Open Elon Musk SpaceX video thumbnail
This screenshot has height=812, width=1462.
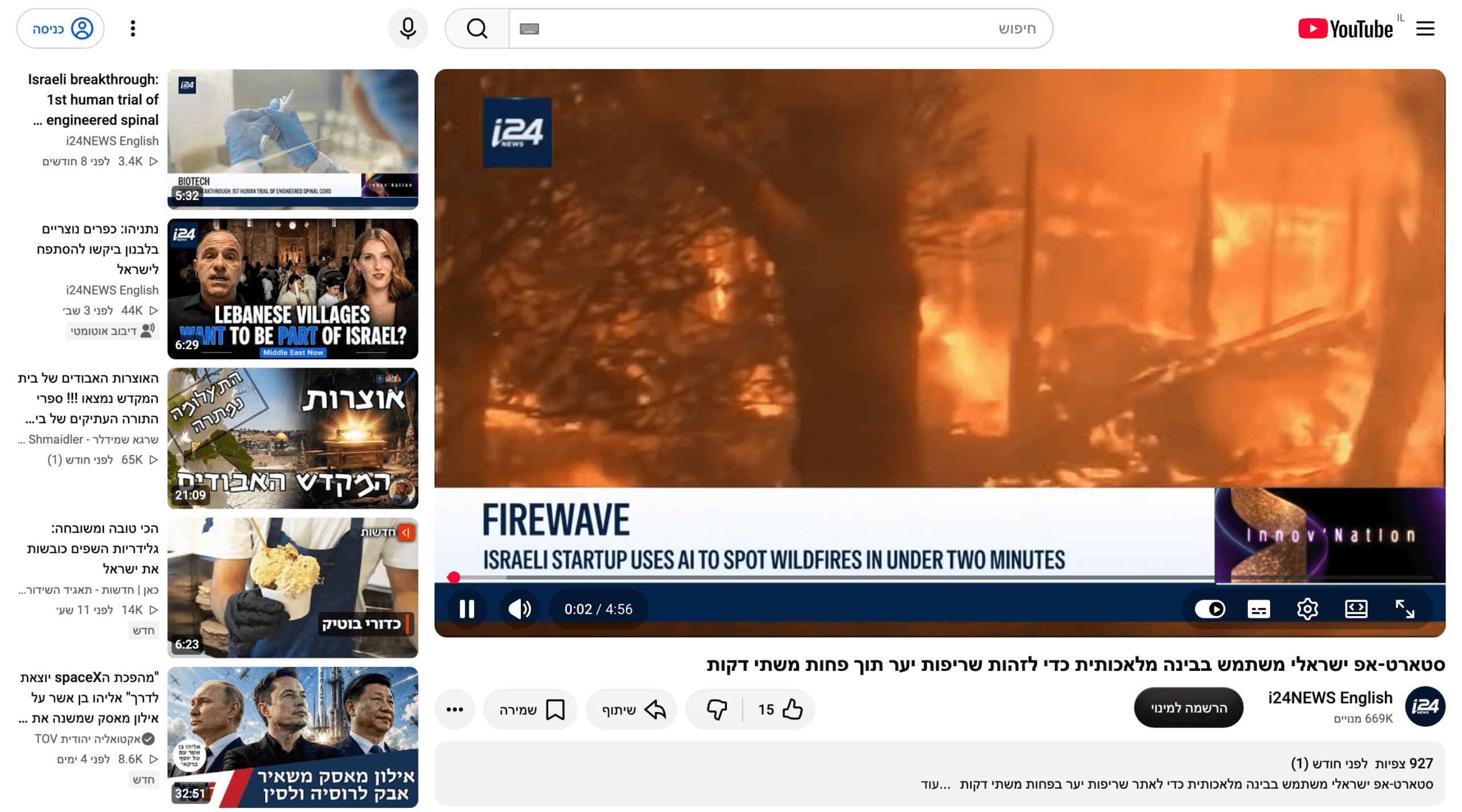(292, 737)
